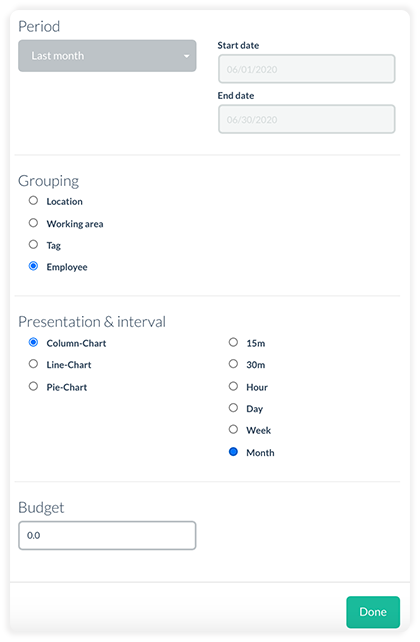Select the Tag grouping radio button
The image size is (420, 642).
point(33,244)
